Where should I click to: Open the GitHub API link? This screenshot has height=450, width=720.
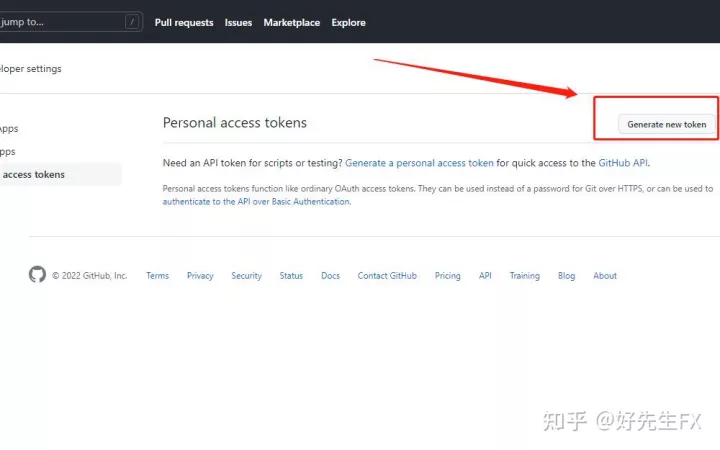point(623,163)
